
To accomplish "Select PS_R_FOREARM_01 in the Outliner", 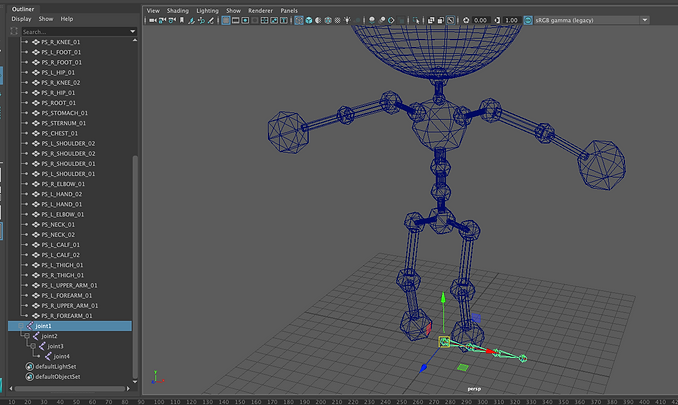I will pos(67,316).
